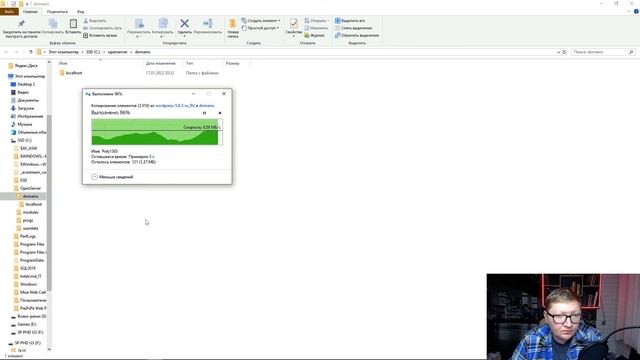640x360 pixels.
Task: Click Обратить выделение in the ribbon
Action: [357, 35]
